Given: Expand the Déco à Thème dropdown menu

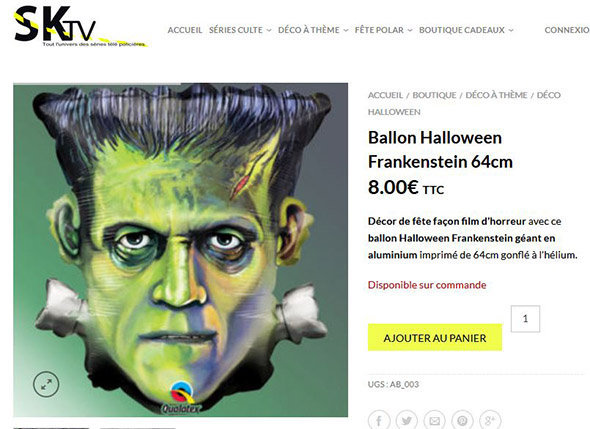Looking at the screenshot, I should pos(313,30).
